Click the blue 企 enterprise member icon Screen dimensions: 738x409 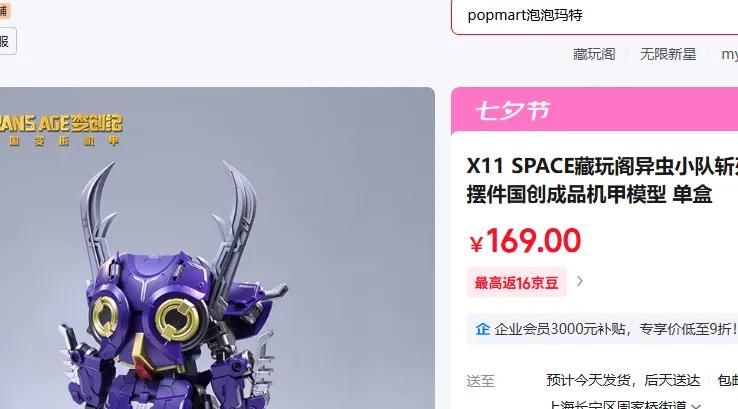(482, 329)
